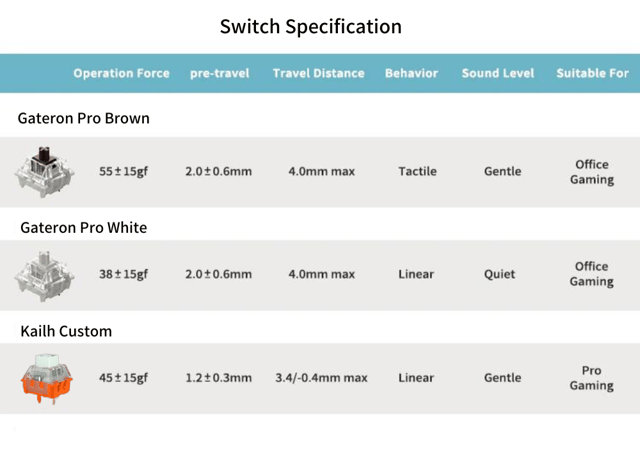Click the Tactile behavior value
The height and width of the screenshot is (451, 640).
coord(417,171)
